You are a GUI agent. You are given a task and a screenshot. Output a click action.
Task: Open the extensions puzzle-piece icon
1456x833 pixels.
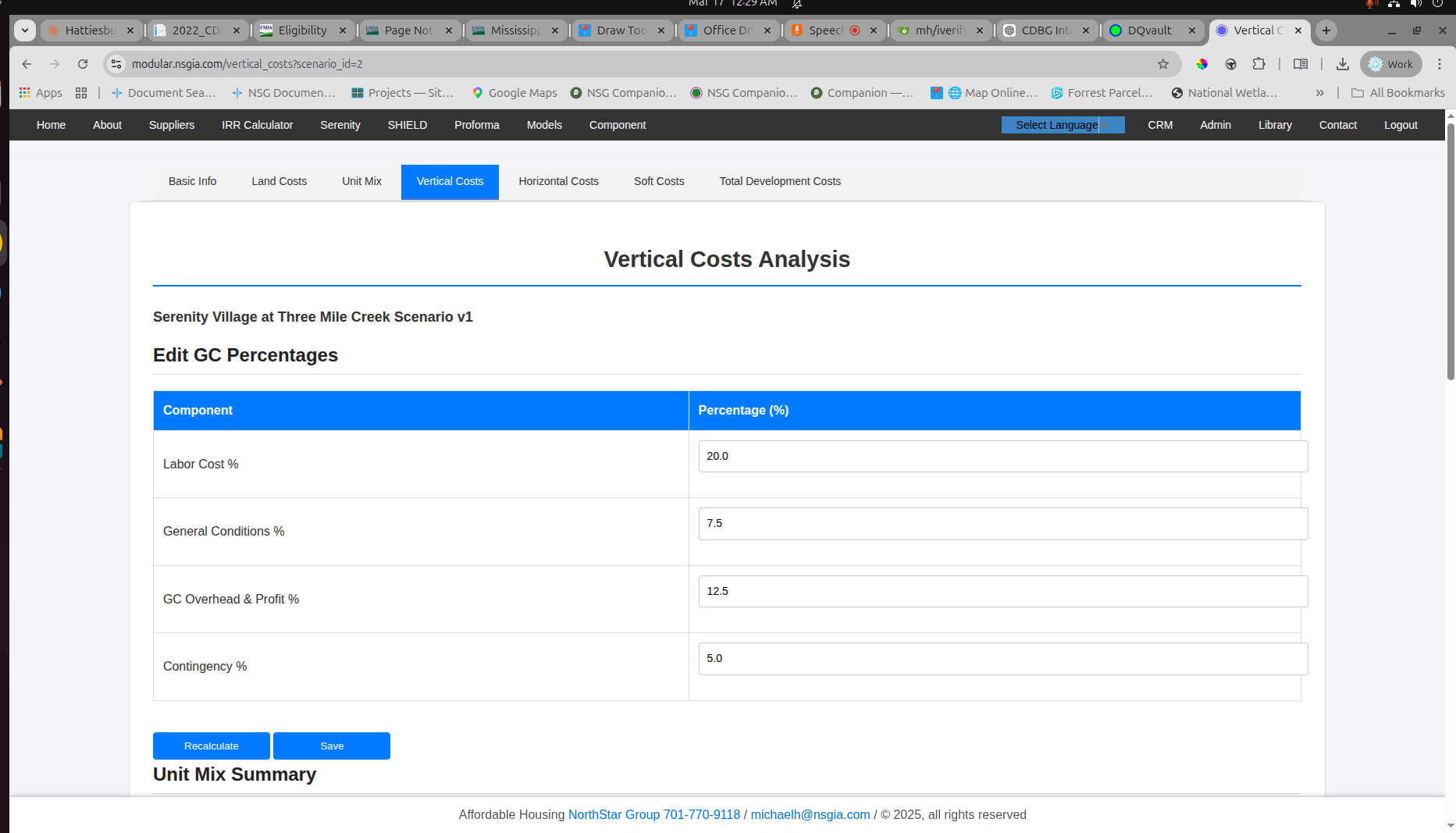[1258, 64]
